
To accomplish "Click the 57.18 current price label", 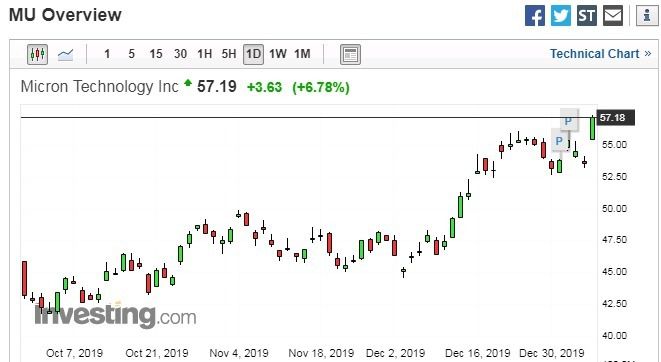I will click(615, 118).
